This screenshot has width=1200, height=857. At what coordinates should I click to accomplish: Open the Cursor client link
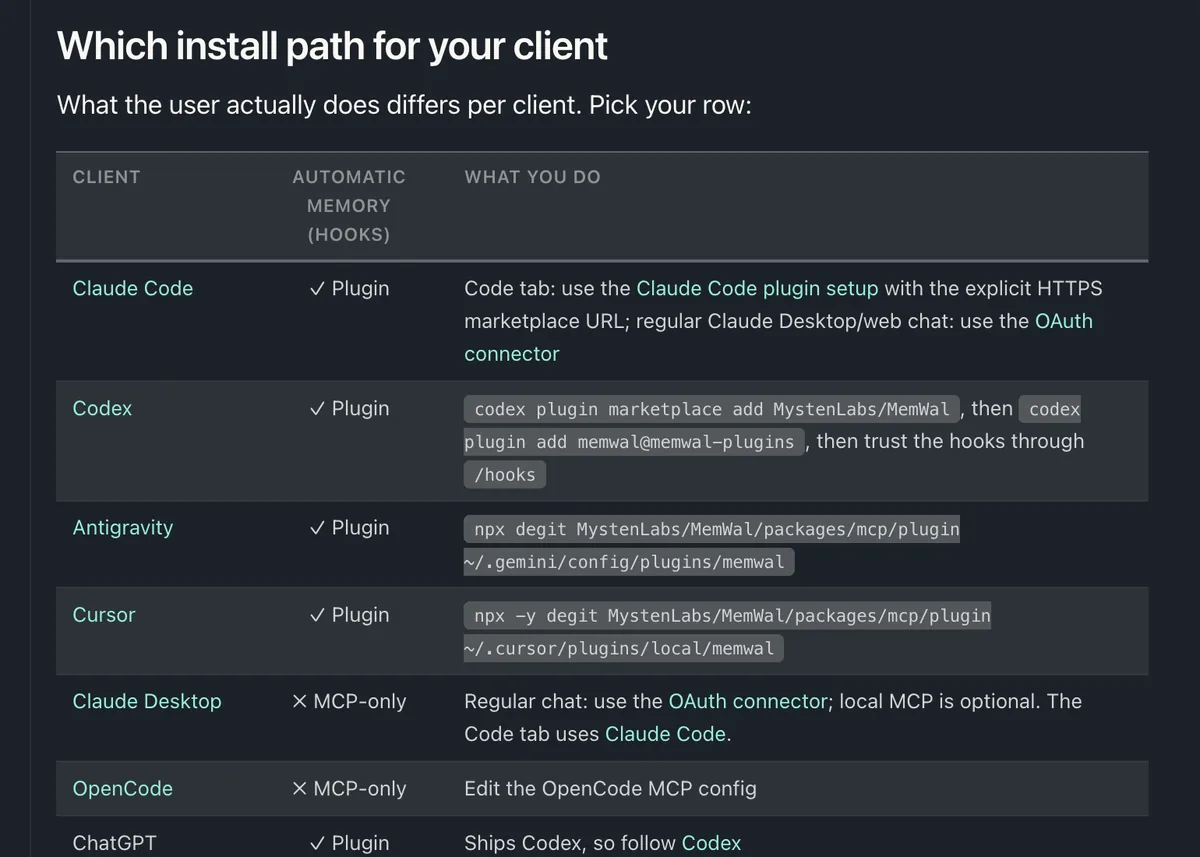pos(104,614)
